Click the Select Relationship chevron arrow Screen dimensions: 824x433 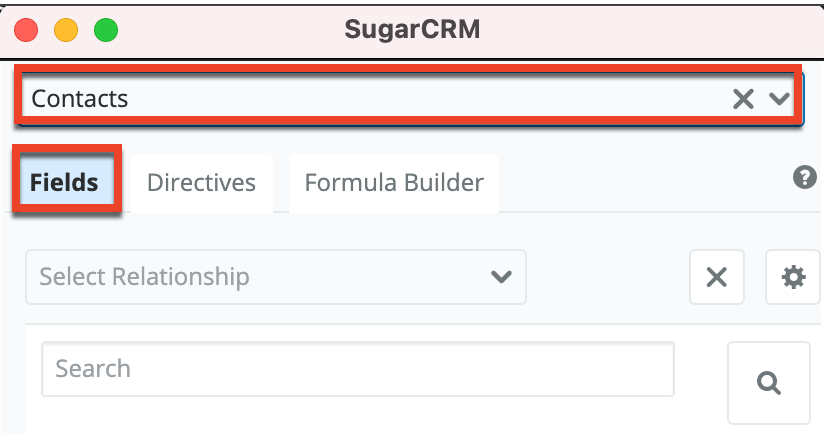499,276
